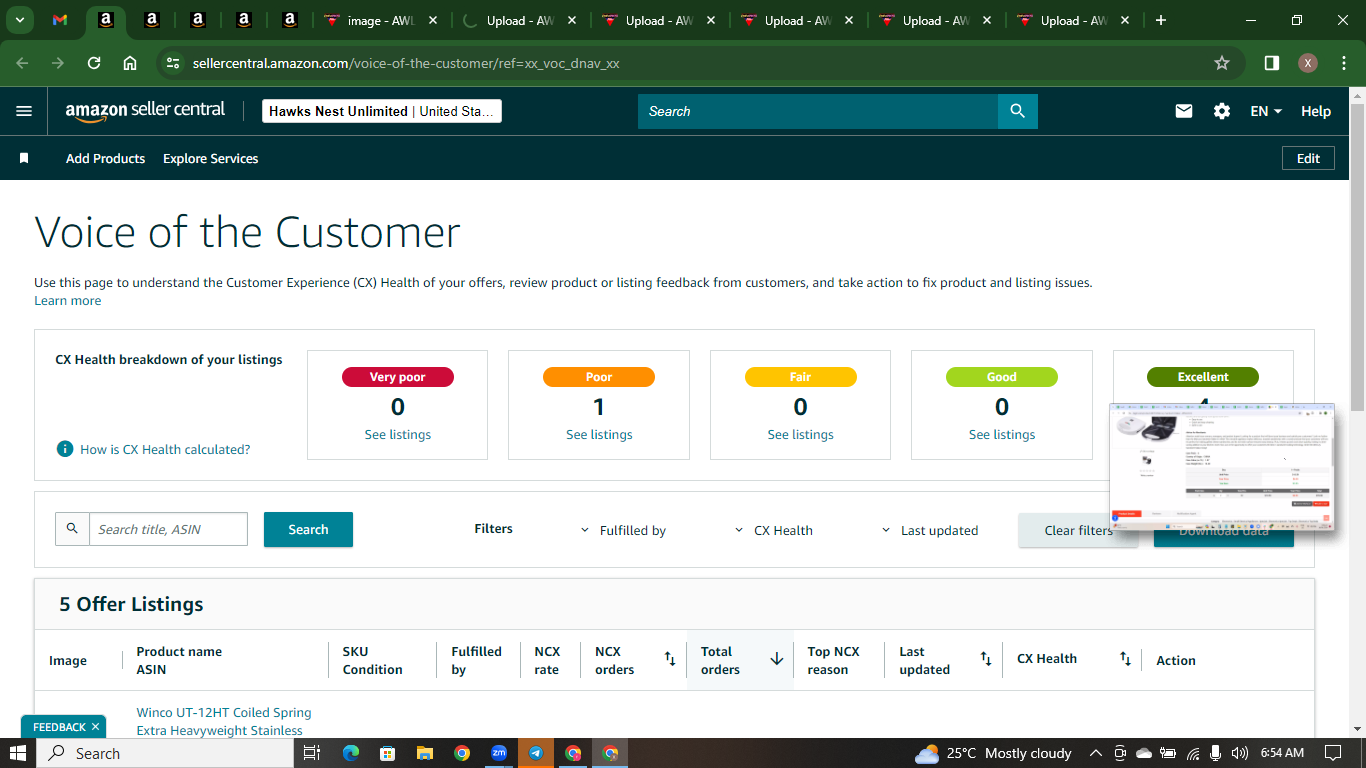This screenshot has width=1366, height=768.
Task: Open the Learn more link
Action: 67,300
